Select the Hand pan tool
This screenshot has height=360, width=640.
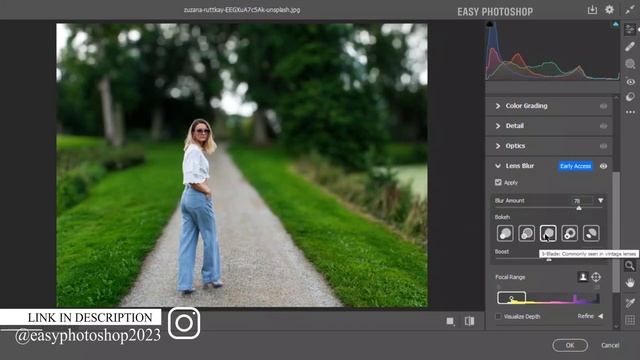coord(630,282)
